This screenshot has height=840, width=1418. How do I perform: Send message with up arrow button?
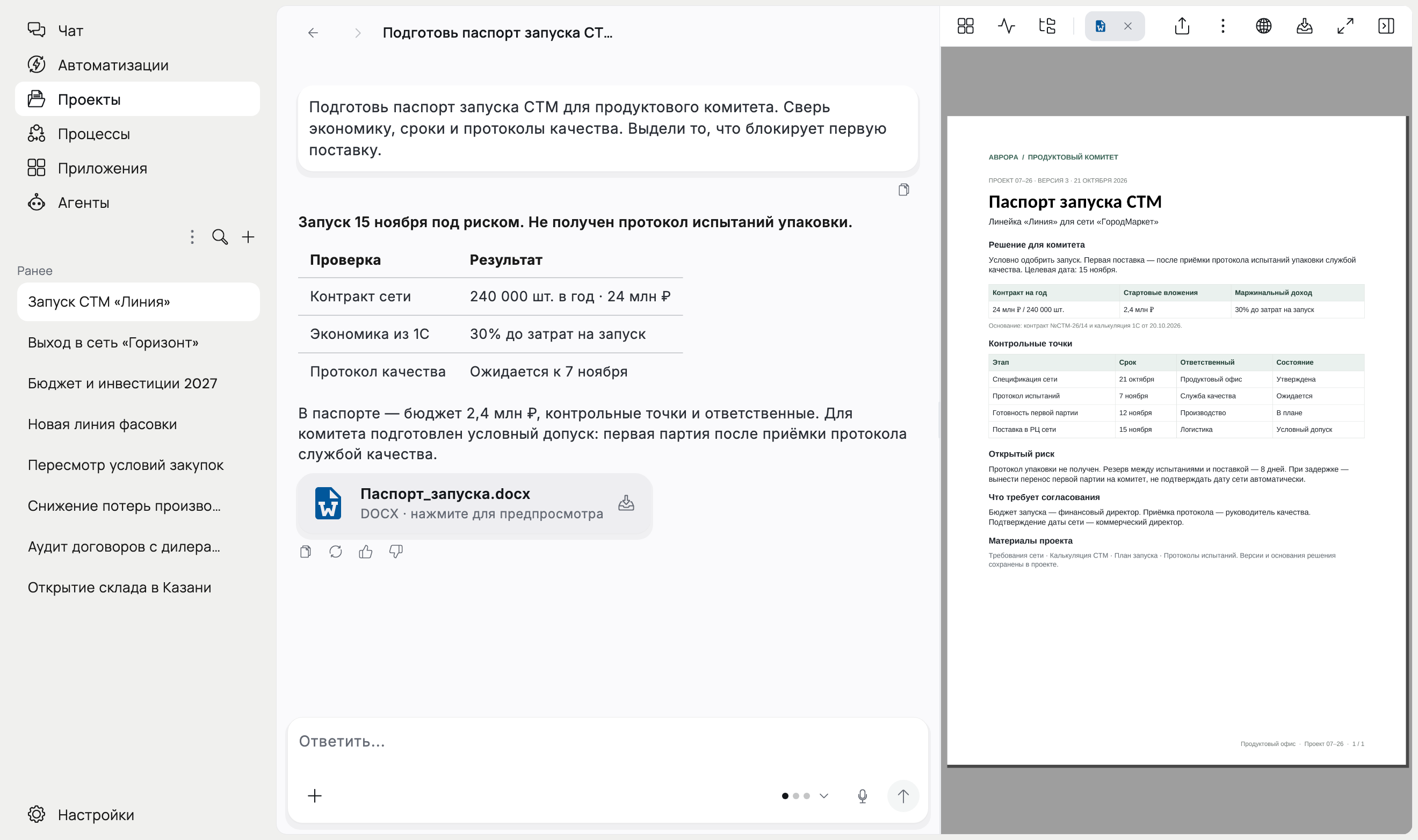903,796
